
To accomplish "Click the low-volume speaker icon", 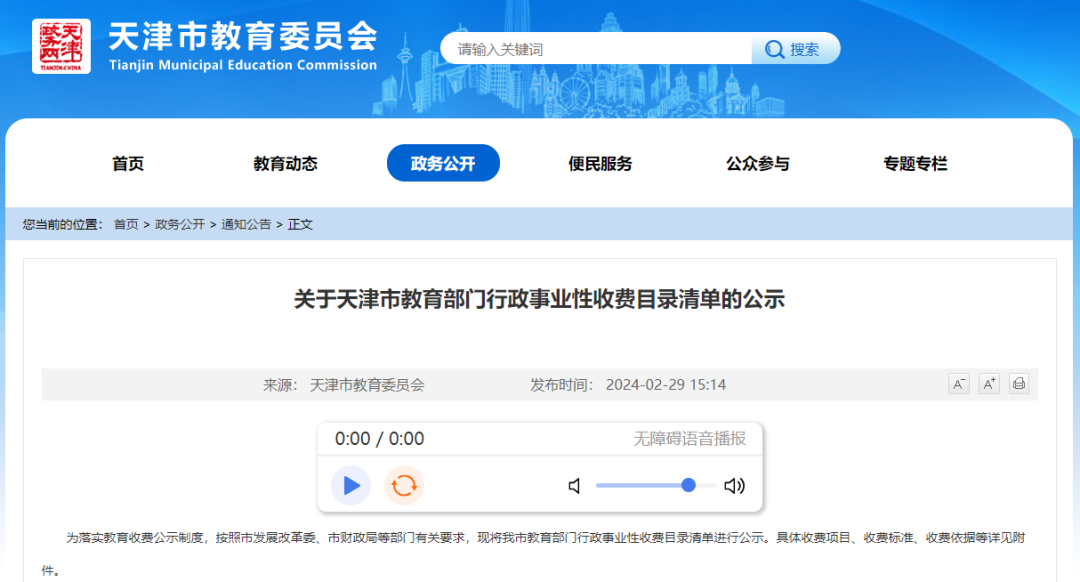I will point(573,485).
